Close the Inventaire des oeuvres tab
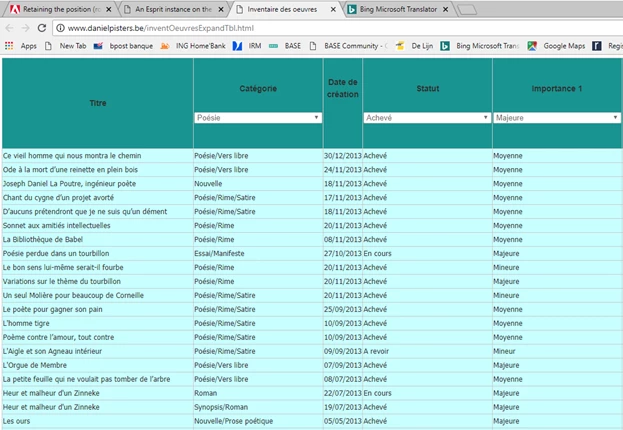623x430 pixels. (x=333, y=9)
